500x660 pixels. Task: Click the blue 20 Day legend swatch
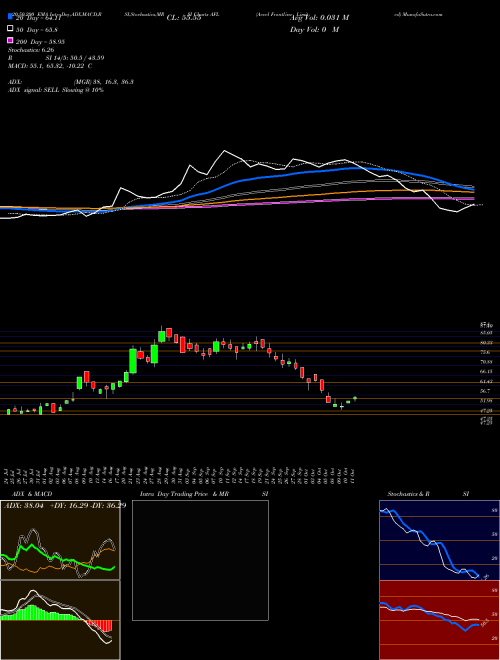coord(10,16)
